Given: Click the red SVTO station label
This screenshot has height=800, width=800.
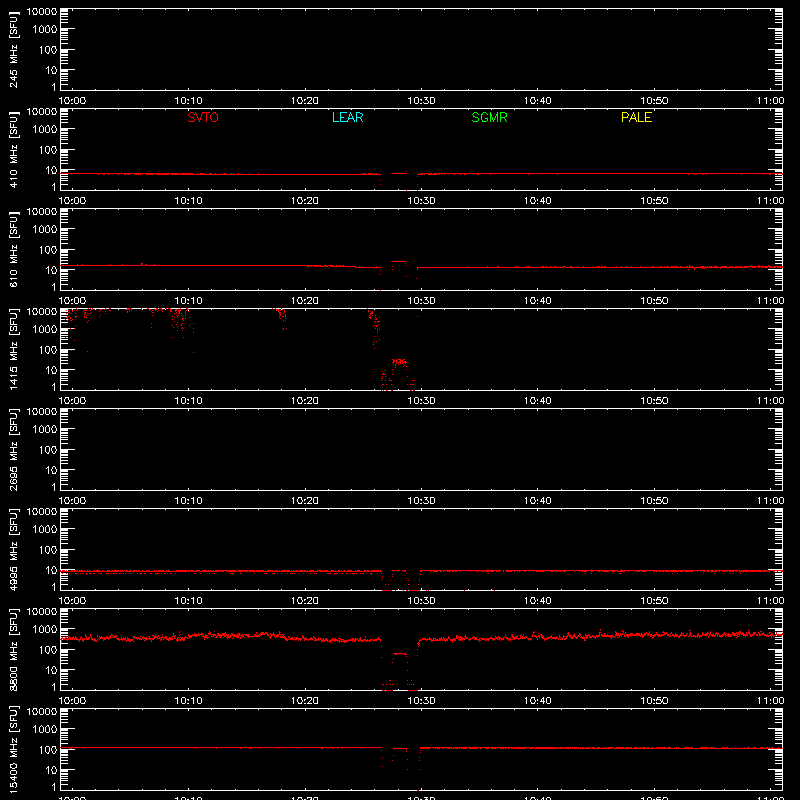Looking at the screenshot, I should tap(203, 117).
